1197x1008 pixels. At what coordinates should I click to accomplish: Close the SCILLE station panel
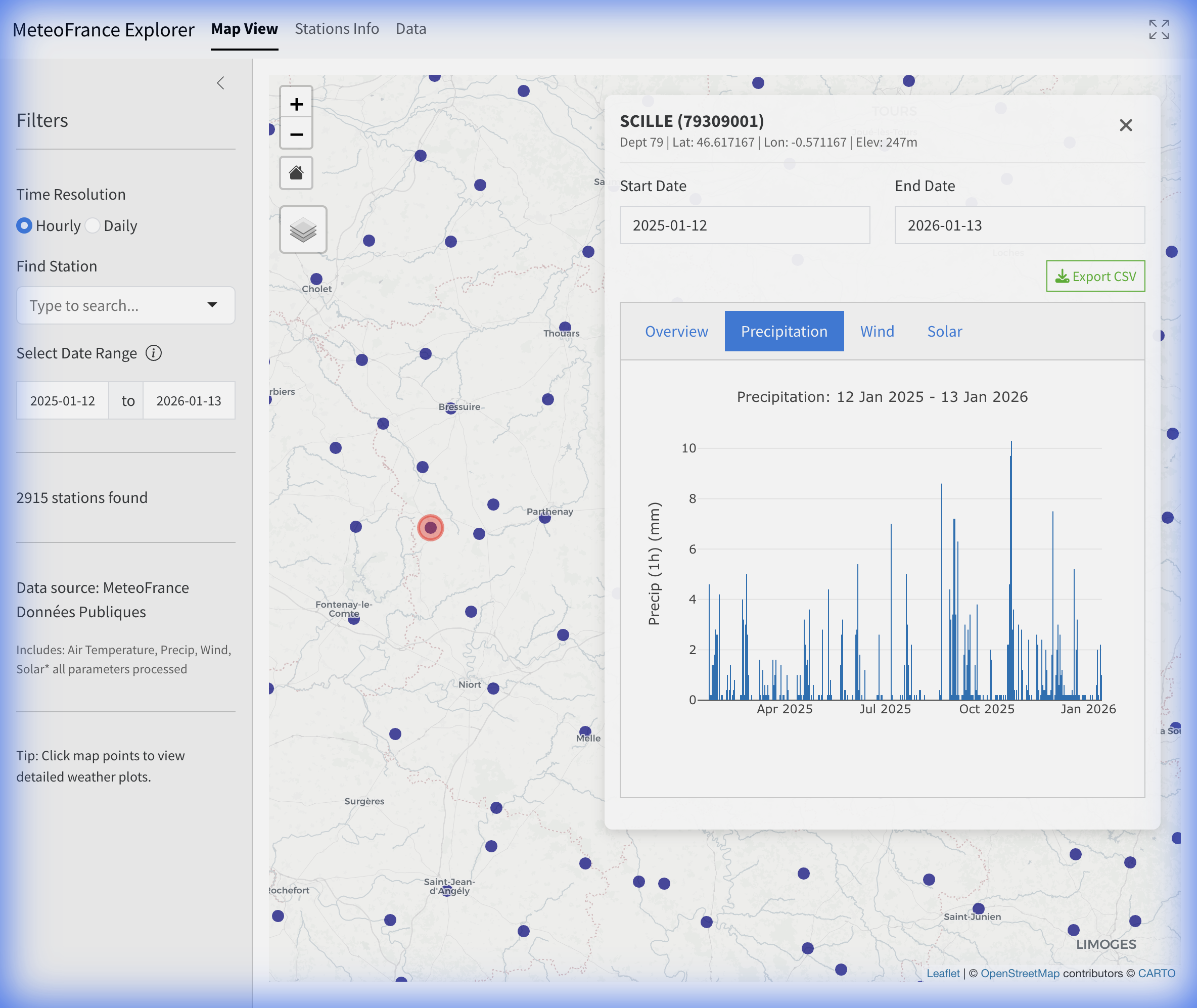click(x=1125, y=125)
